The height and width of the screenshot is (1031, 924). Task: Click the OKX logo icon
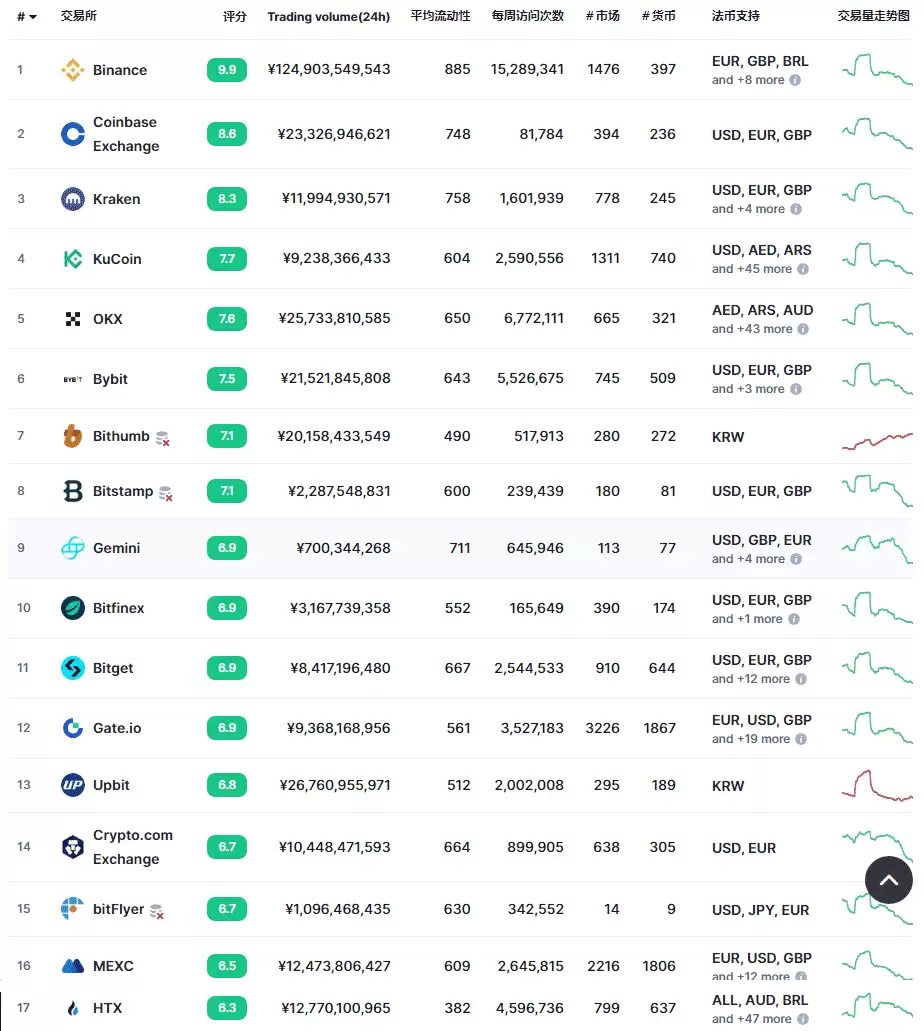(72, 319)
